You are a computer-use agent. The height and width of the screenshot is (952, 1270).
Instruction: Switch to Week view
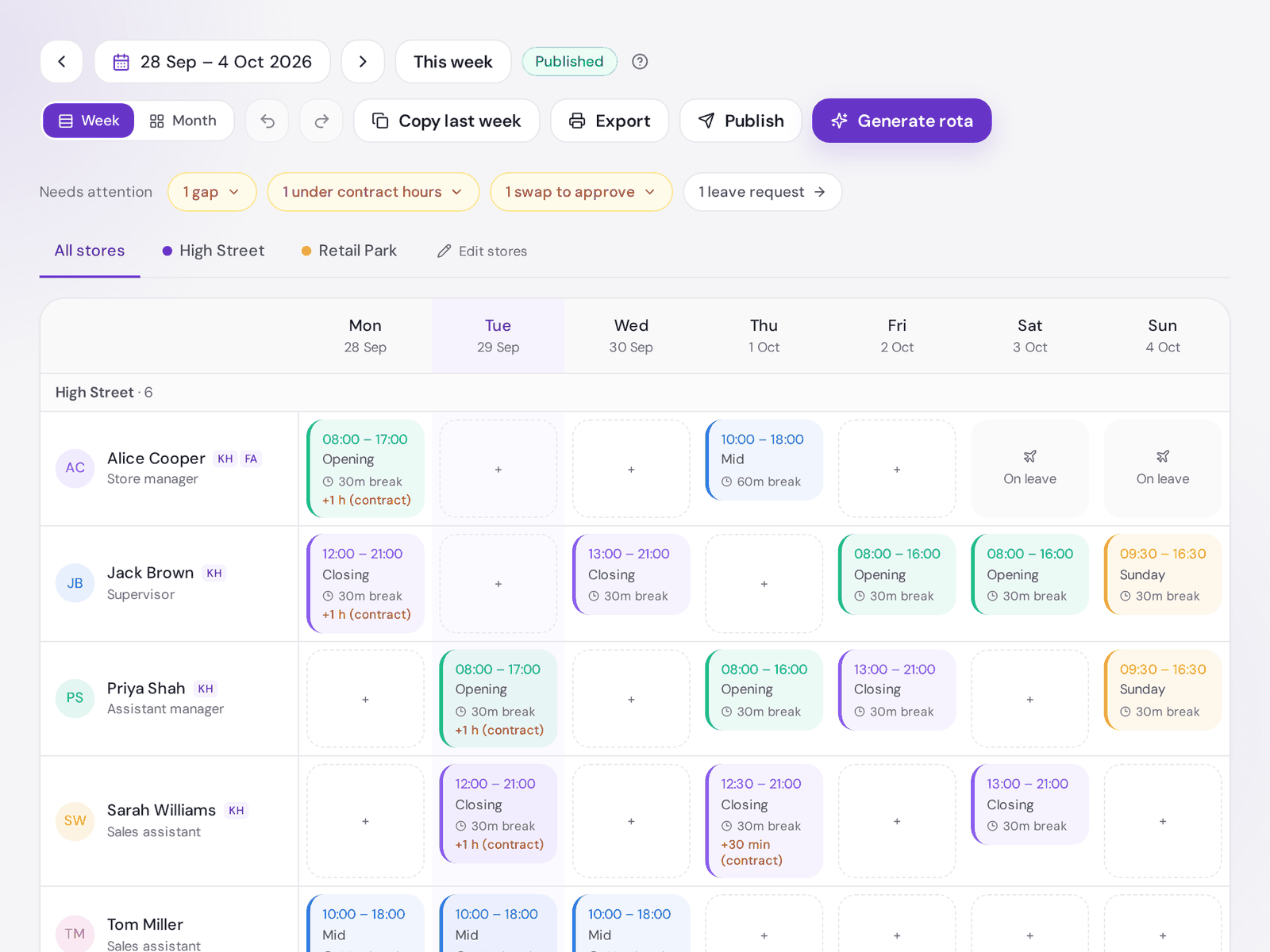click(x=89, y=121)
